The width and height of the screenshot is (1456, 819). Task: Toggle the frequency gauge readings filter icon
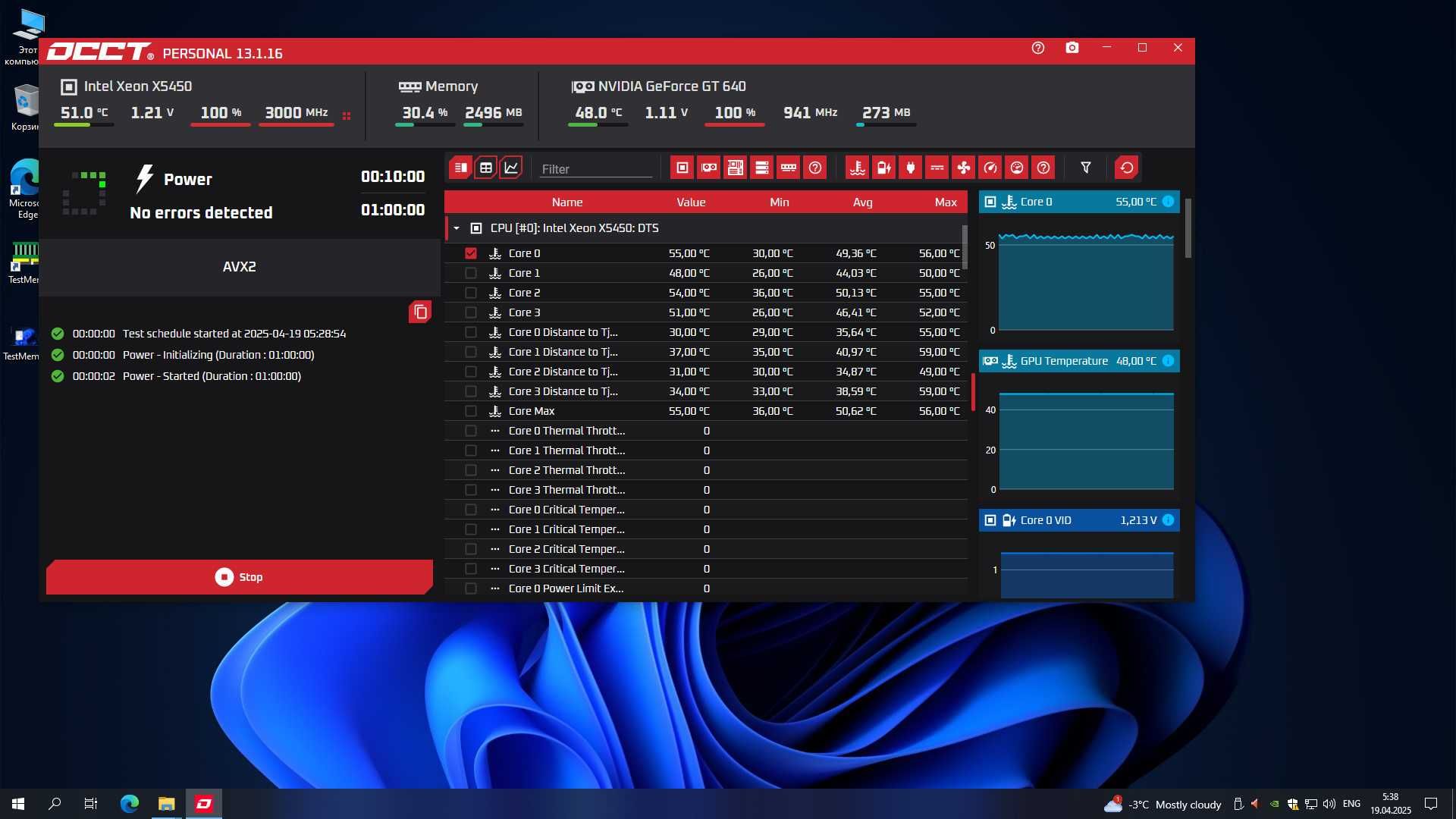990,168
